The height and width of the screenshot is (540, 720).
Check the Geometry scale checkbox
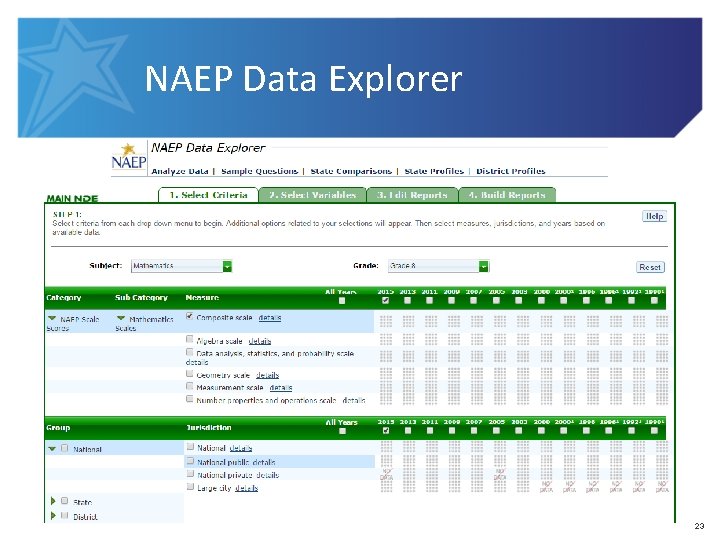pyautogui.click(x=190, y=374)
